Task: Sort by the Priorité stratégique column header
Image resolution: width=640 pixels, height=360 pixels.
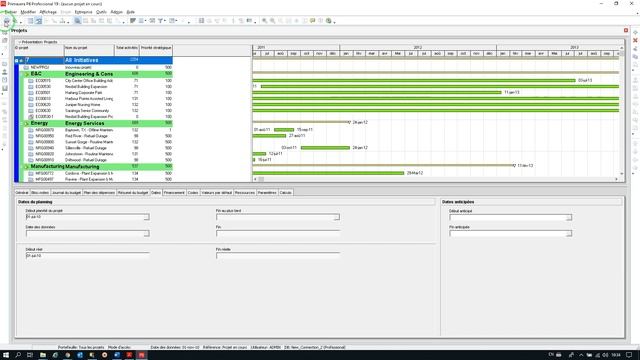Action: [x=156, y=50]
